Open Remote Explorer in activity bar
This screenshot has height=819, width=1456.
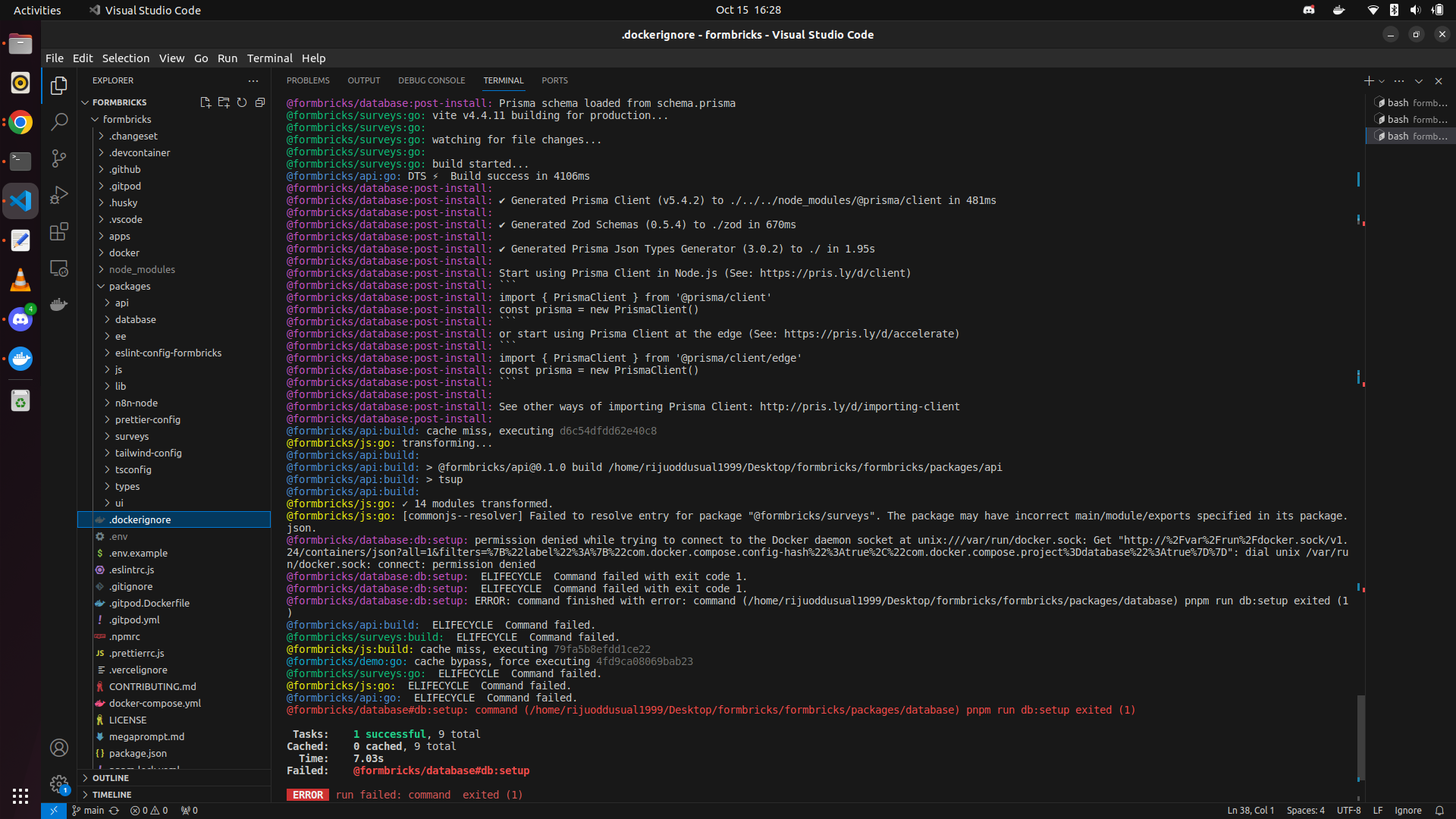pos(59,268)
